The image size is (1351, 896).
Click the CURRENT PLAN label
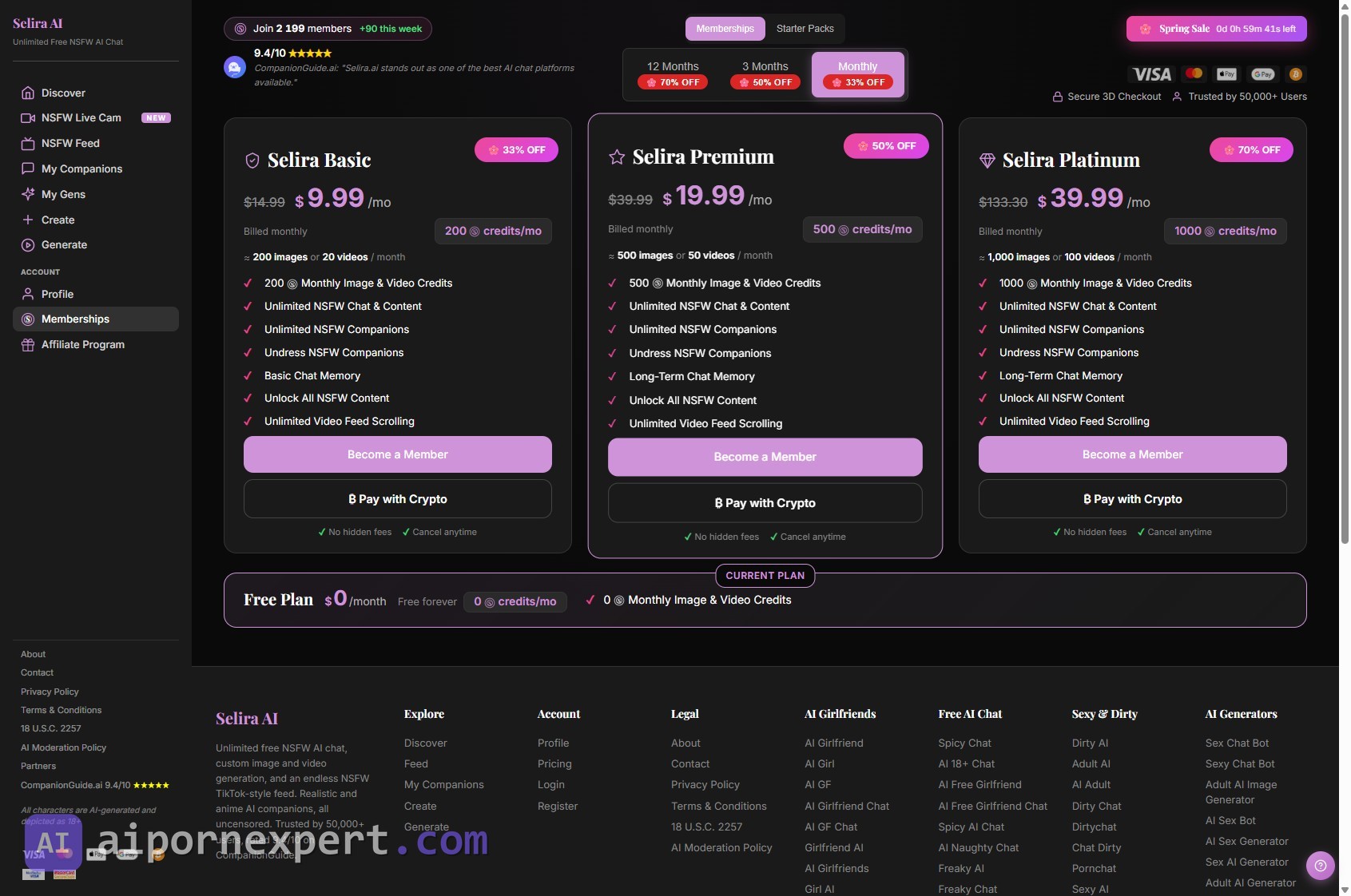tap(765, 576)
